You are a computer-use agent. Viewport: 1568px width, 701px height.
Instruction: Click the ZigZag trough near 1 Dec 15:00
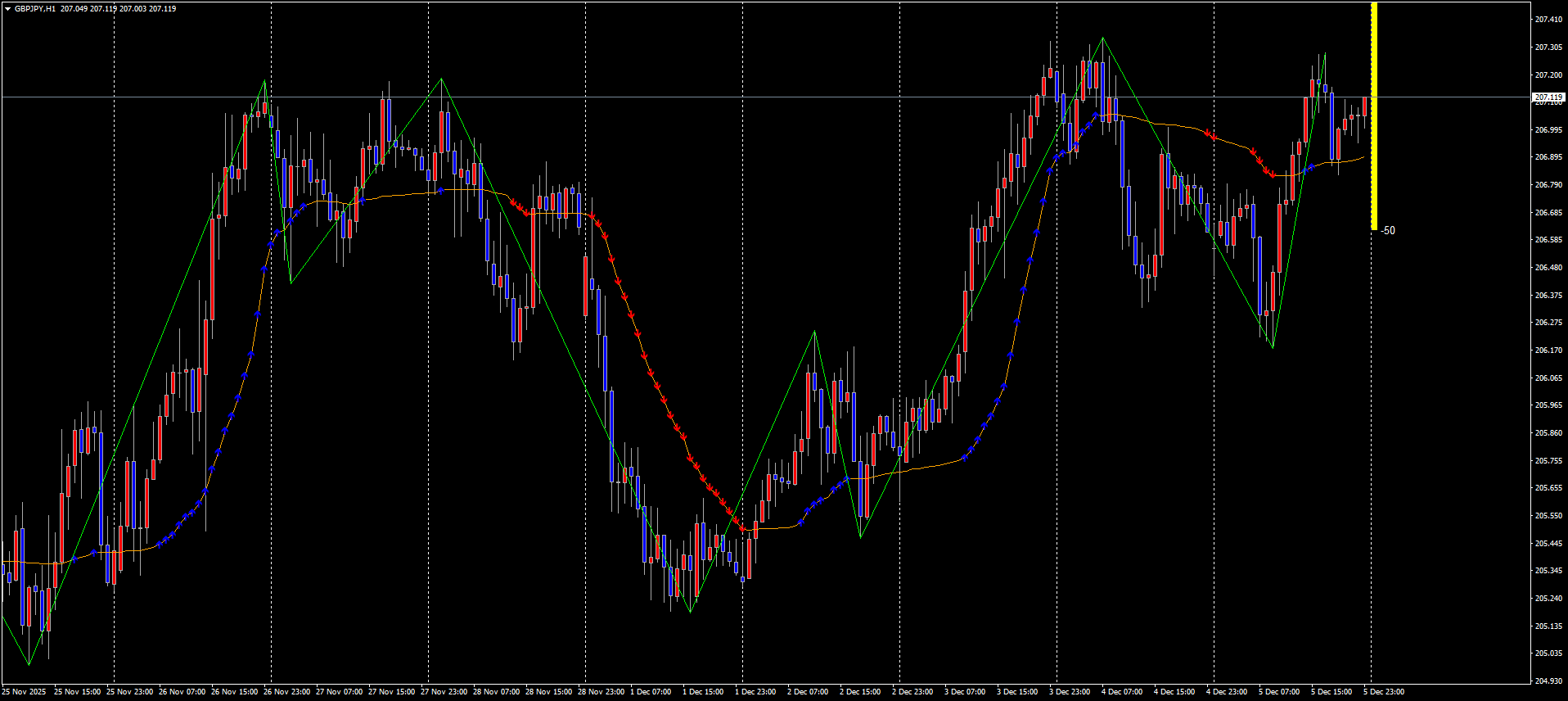pos(690,612)
